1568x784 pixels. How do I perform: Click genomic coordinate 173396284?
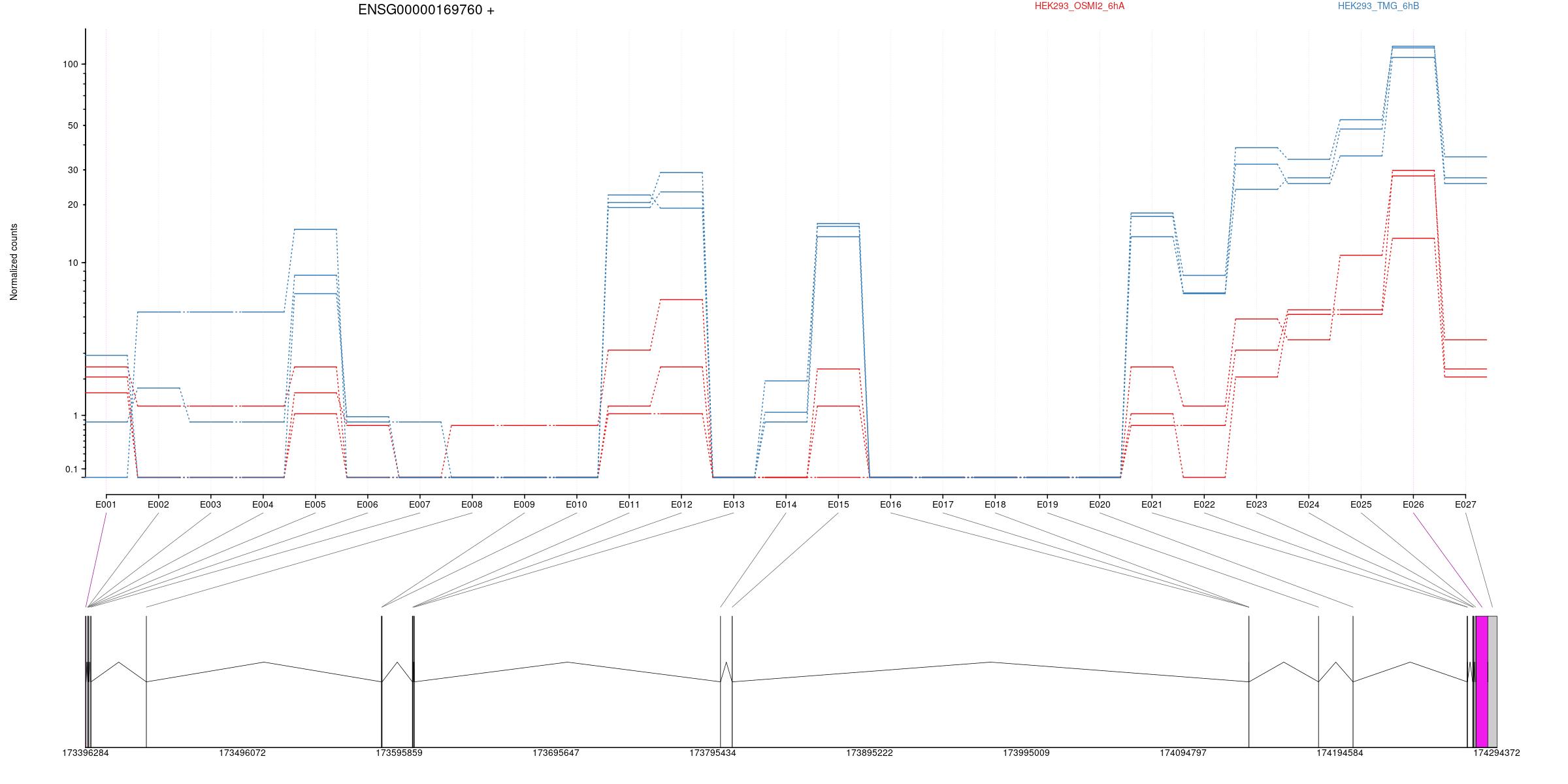coord(86,753)
